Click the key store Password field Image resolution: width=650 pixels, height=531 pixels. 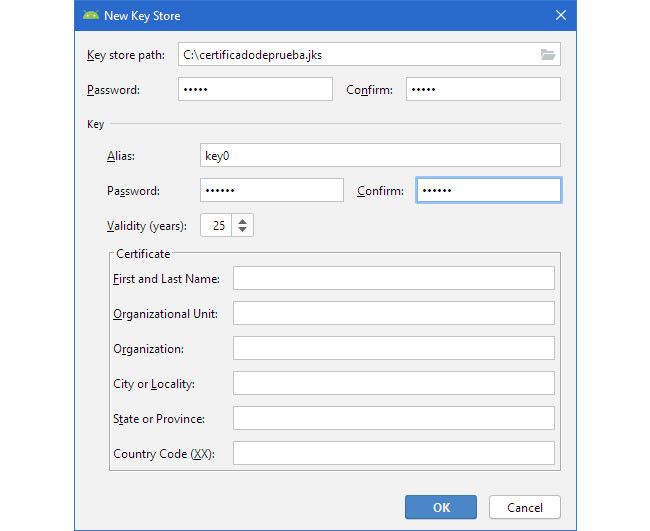[255, 89]
